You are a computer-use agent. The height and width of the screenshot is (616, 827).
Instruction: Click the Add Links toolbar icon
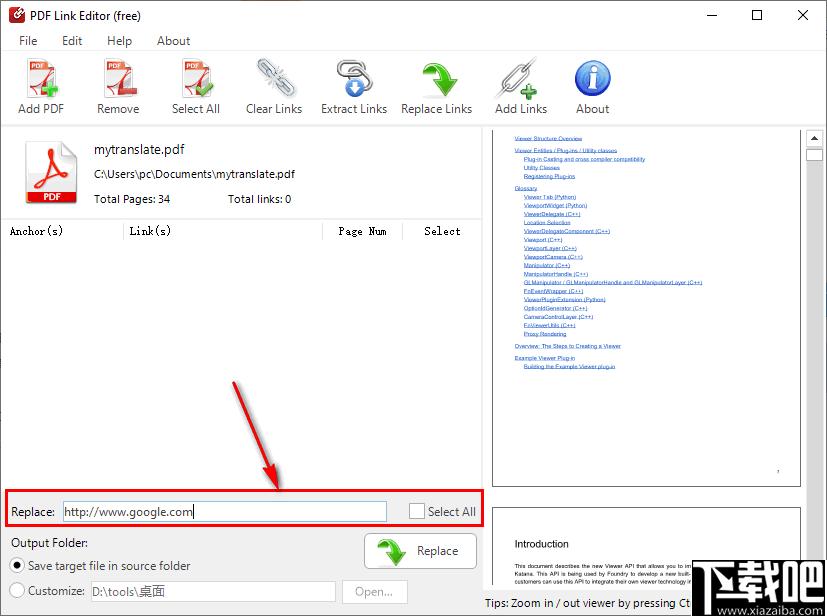(x=518, y=79)
